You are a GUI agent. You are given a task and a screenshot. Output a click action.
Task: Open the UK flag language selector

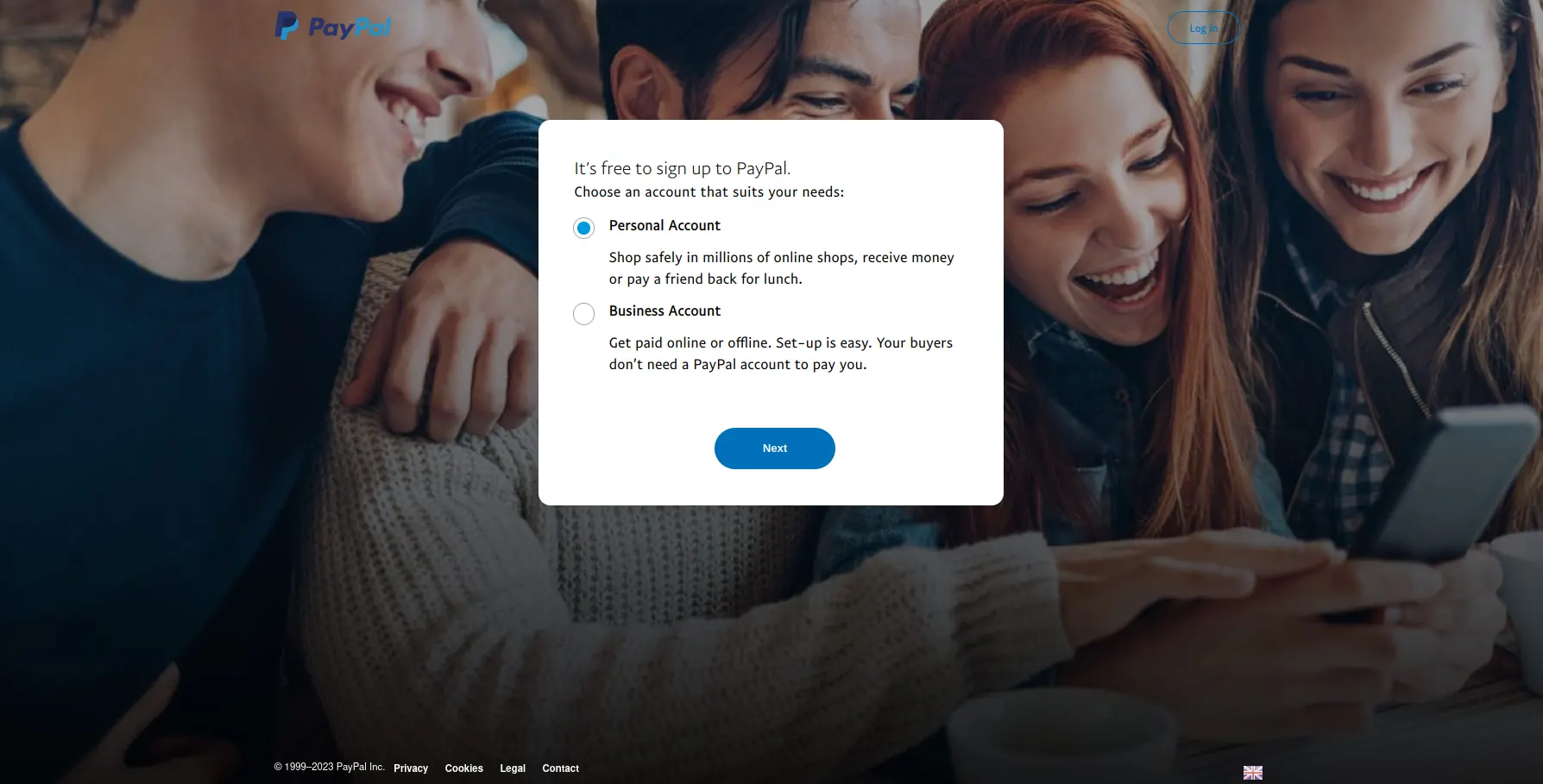point(1253,773)
